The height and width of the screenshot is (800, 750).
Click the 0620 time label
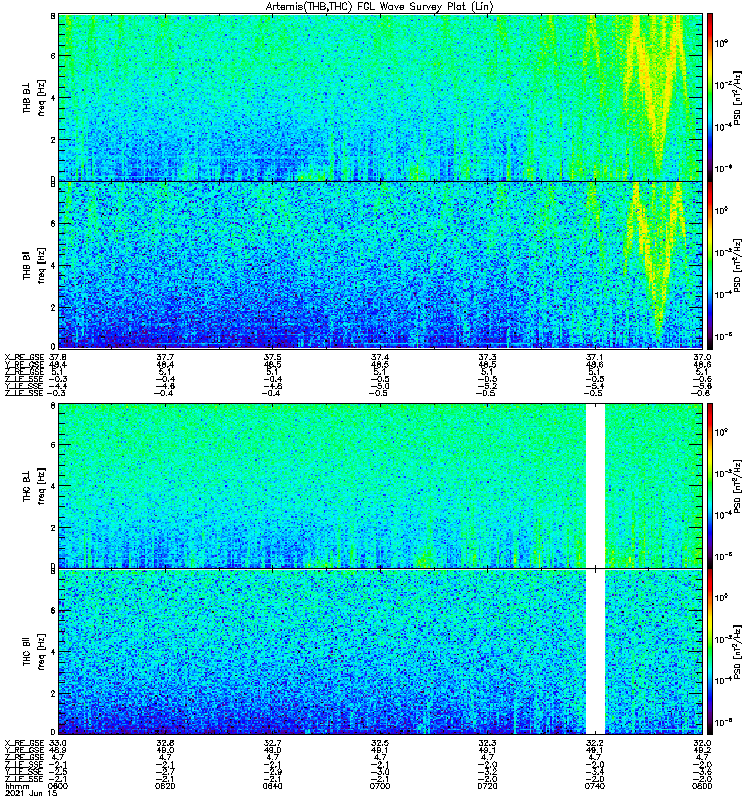click(x=165, y=786)
